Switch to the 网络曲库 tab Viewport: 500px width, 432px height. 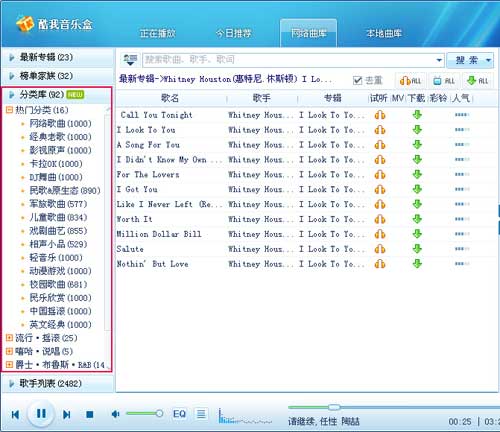[309, 33]
